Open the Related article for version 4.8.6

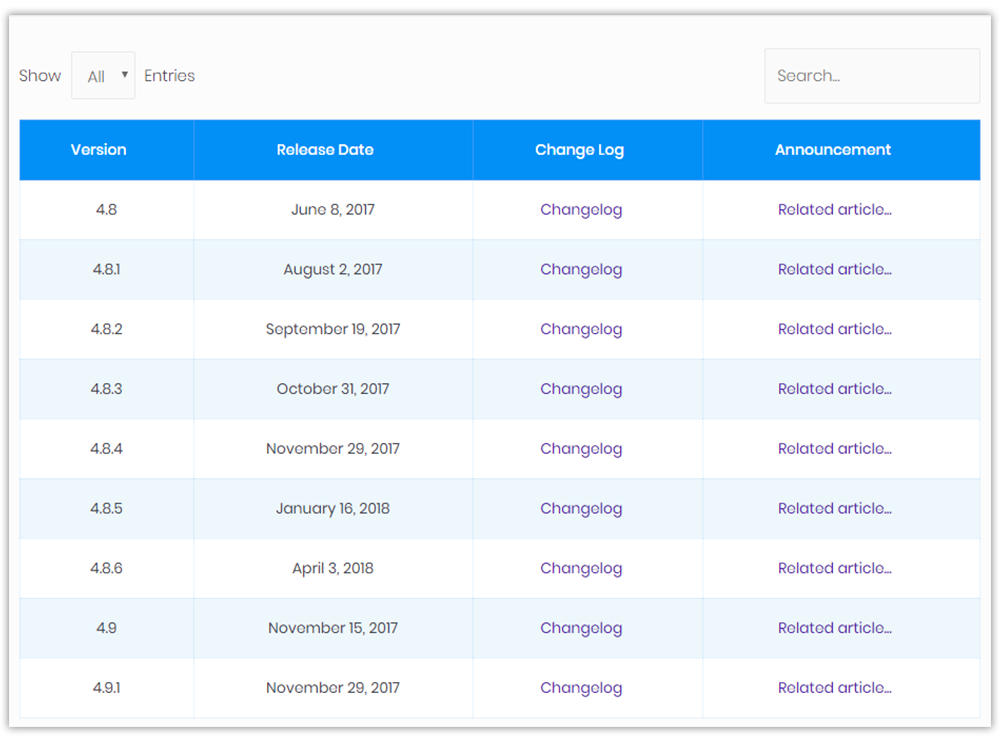pos(835,568)
